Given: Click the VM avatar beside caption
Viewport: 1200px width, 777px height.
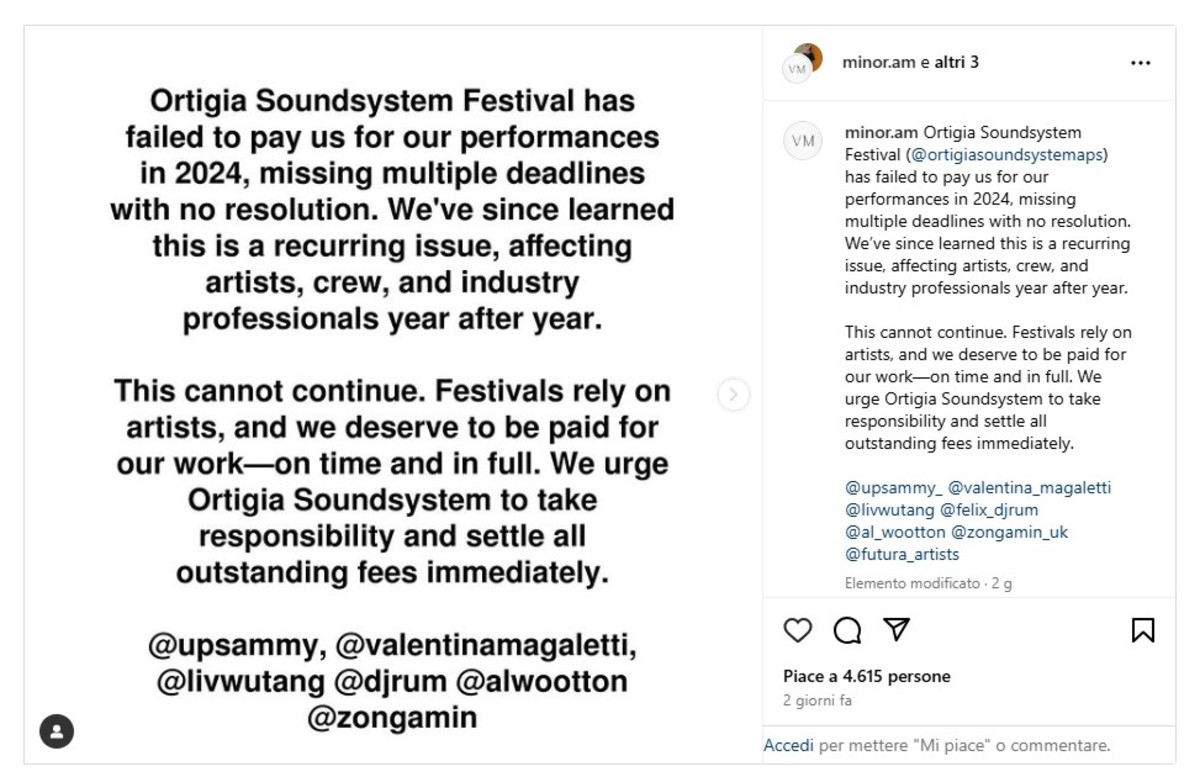Looking at the screenshot, I should click(x=802, y=141).
